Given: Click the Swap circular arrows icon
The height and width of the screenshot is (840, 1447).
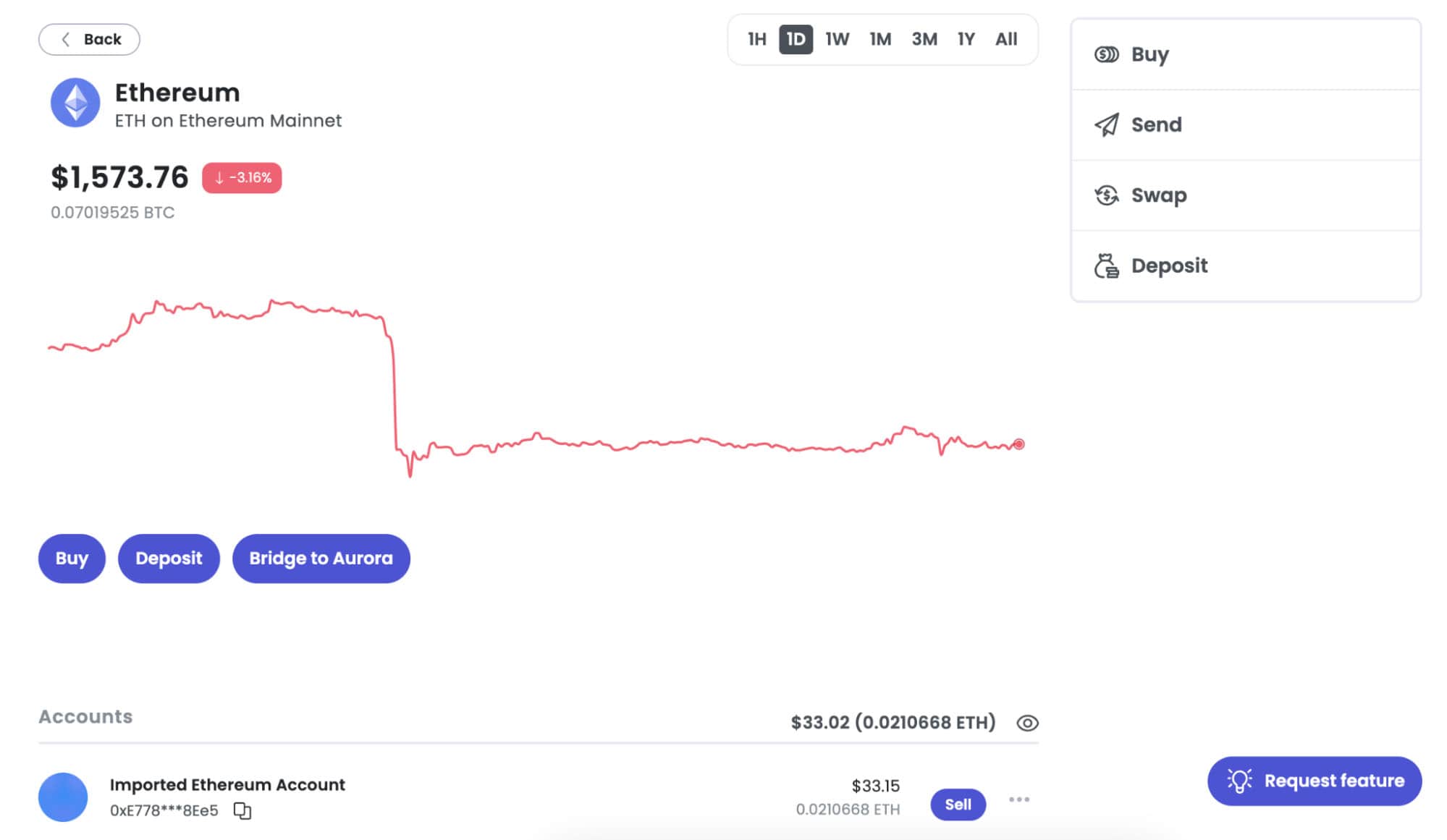Looking at the screenshot, I should pyautogui.click(x=1106, y=195).
